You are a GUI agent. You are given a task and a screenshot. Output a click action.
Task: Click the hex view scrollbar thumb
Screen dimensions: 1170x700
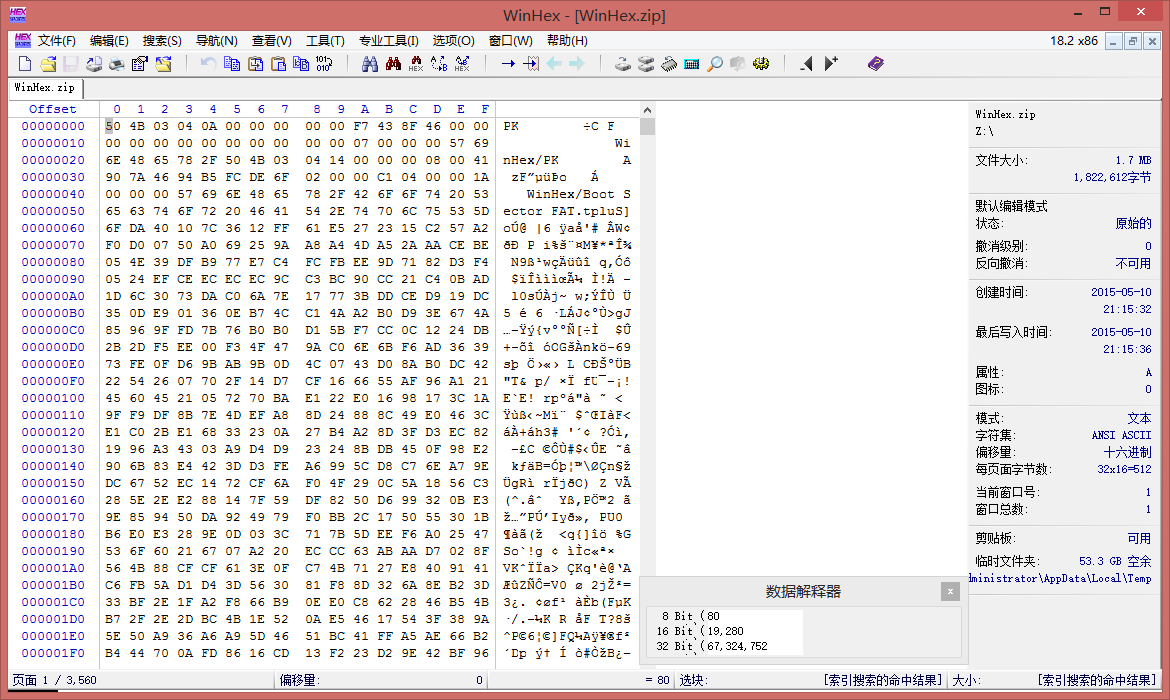647,126
